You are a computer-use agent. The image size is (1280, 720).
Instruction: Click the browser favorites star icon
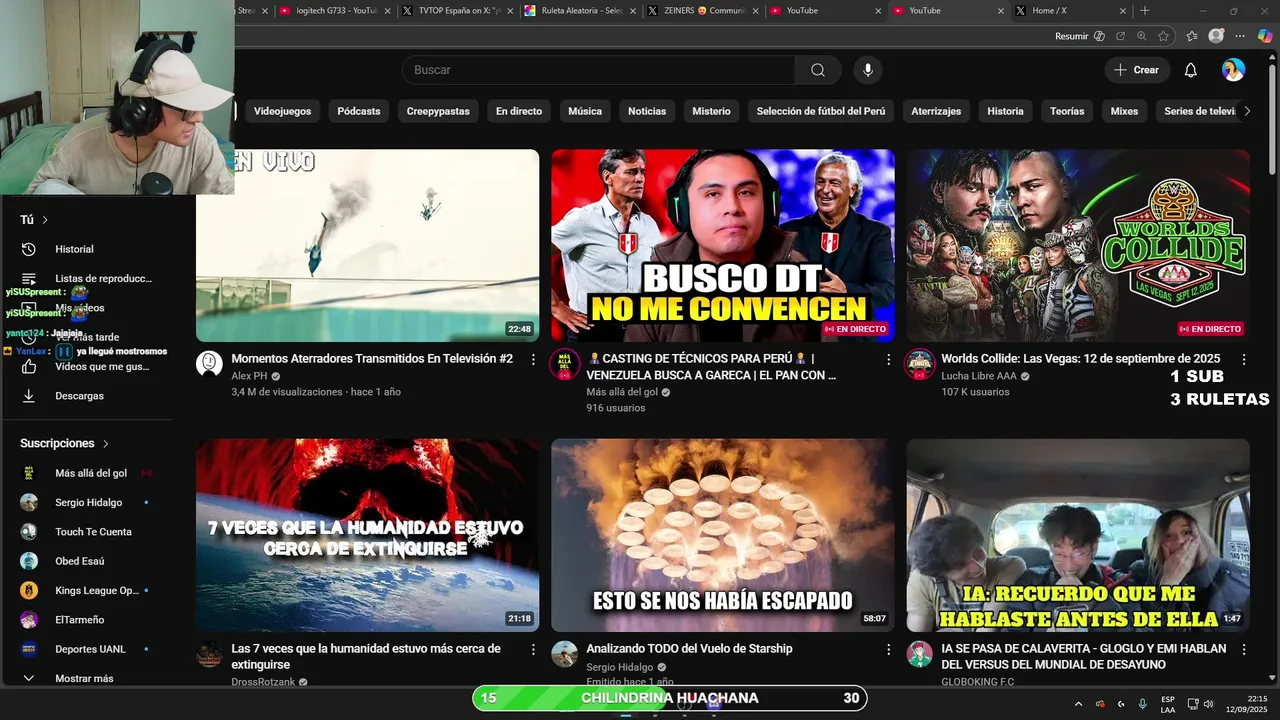point(1163,36)
